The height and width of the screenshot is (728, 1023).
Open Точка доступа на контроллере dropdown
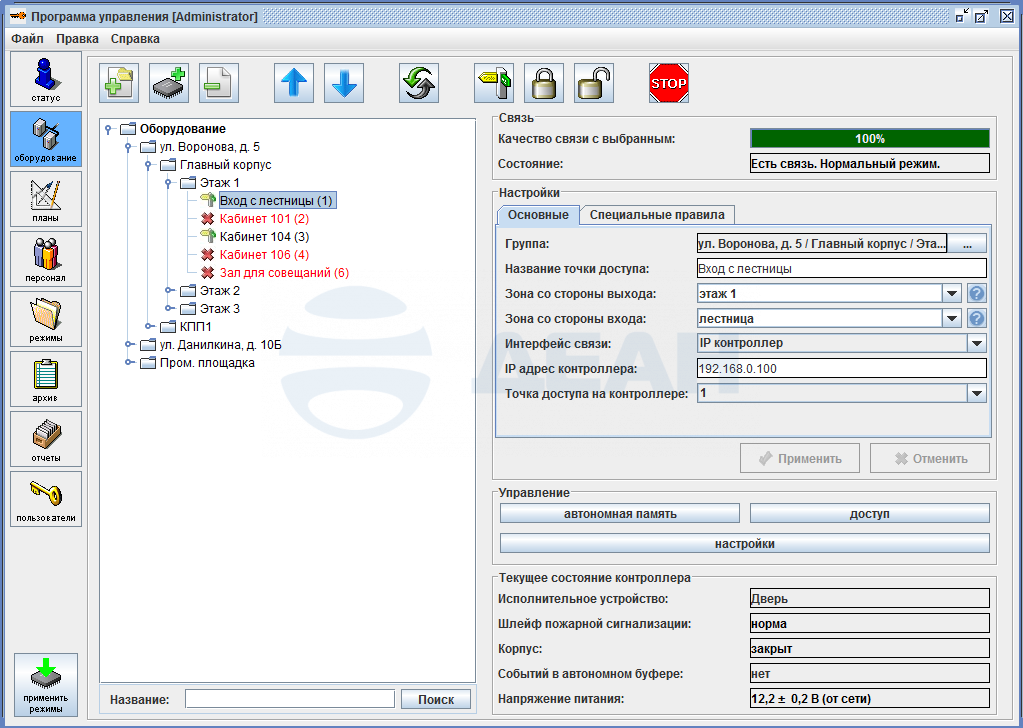point(976,394)
